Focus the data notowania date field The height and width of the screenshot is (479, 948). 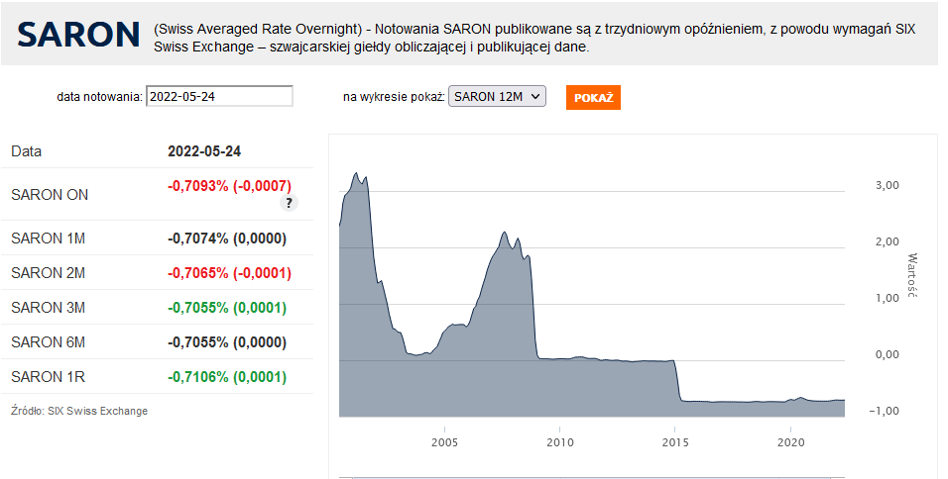click(x=219, y=97)
